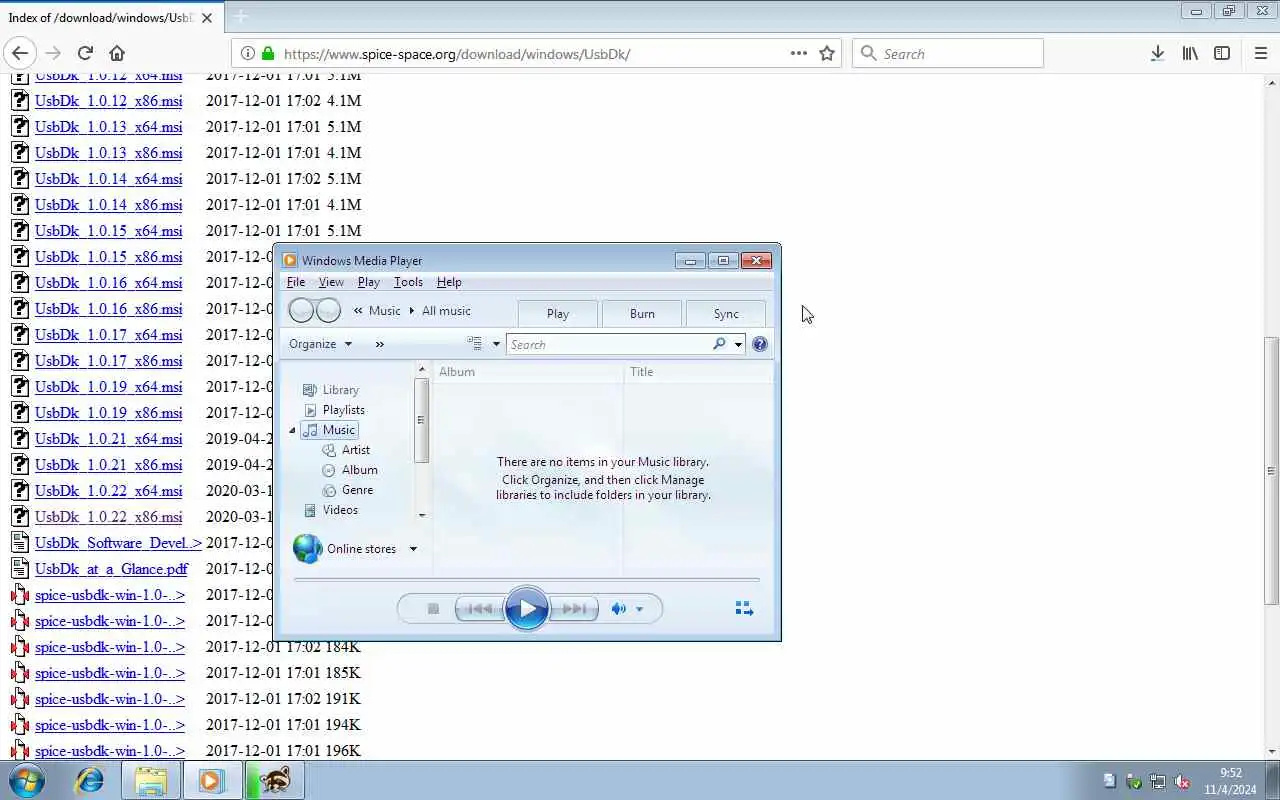Open Firefox downloads panel

point(1157,53)
